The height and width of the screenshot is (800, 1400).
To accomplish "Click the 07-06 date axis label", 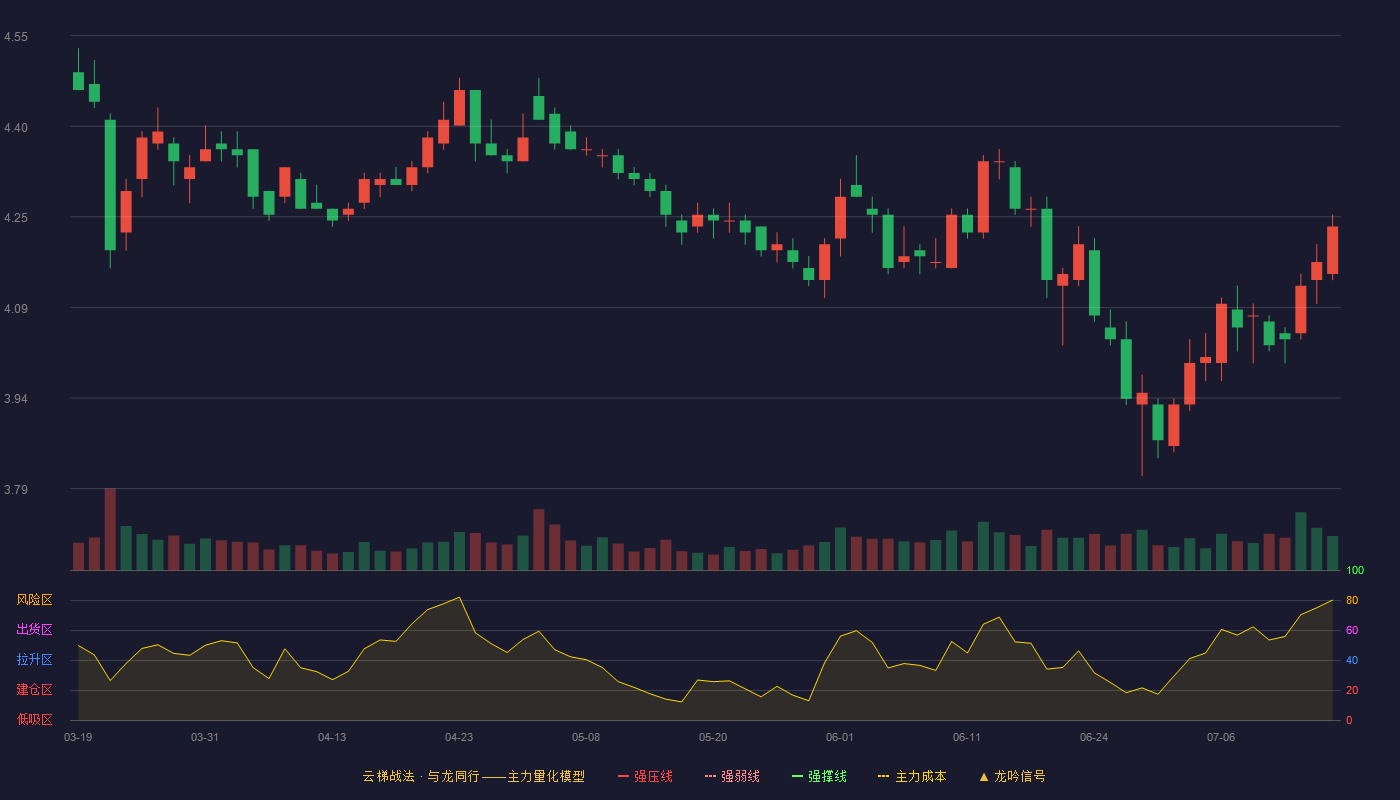I will (x=1221, y=737).
